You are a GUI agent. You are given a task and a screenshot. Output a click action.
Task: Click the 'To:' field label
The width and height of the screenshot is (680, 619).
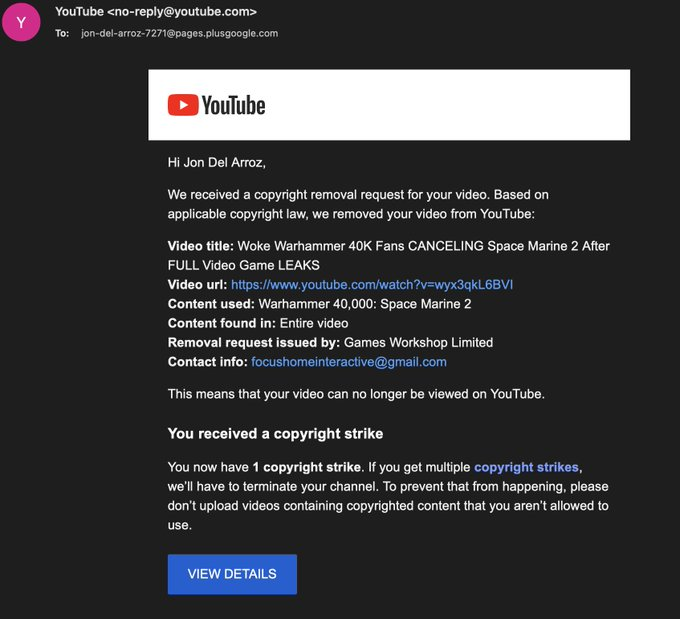pyautogui.click(x=62, y=33)
